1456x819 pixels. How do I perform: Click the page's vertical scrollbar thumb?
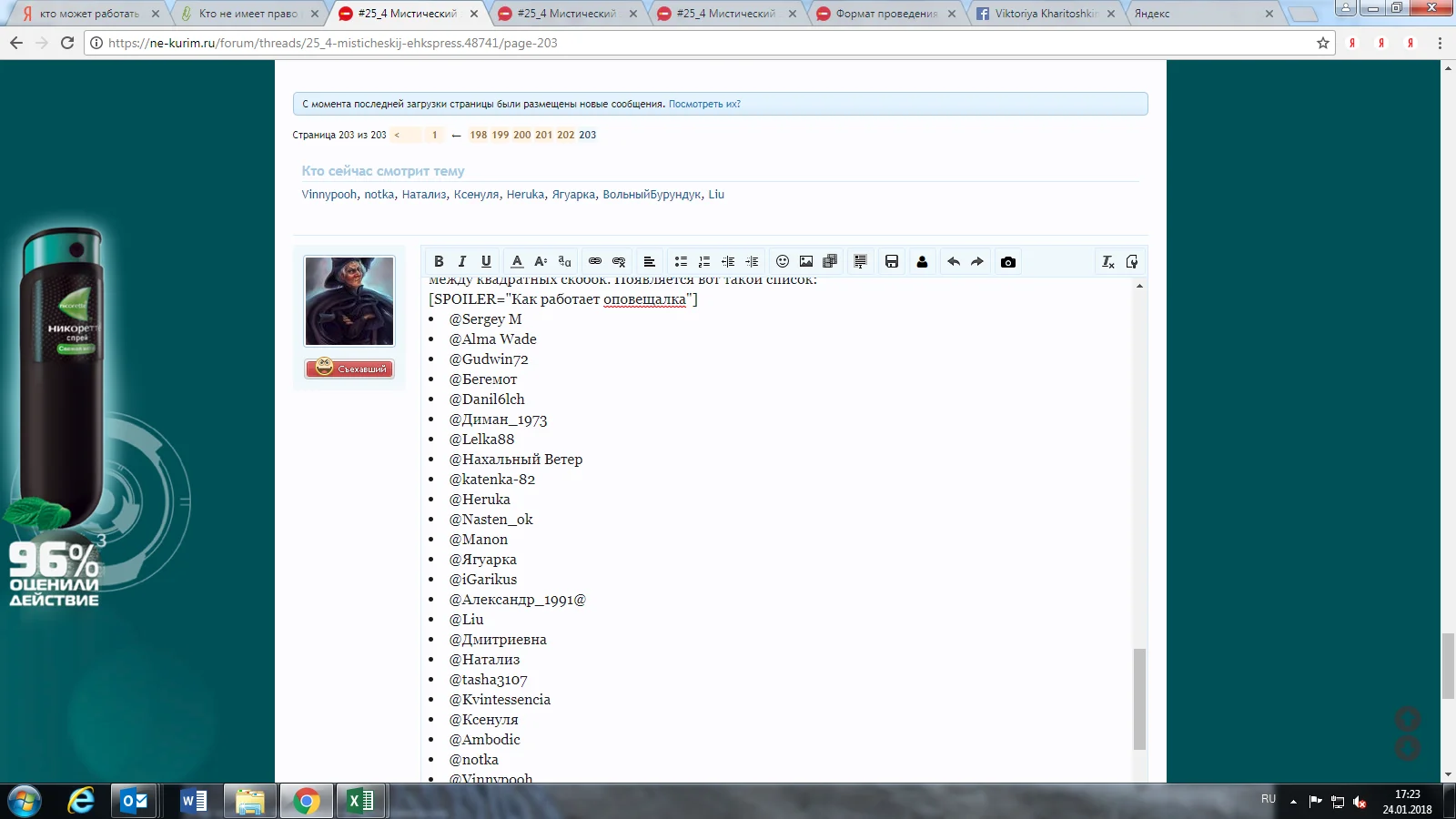(x=1448, y=666)
